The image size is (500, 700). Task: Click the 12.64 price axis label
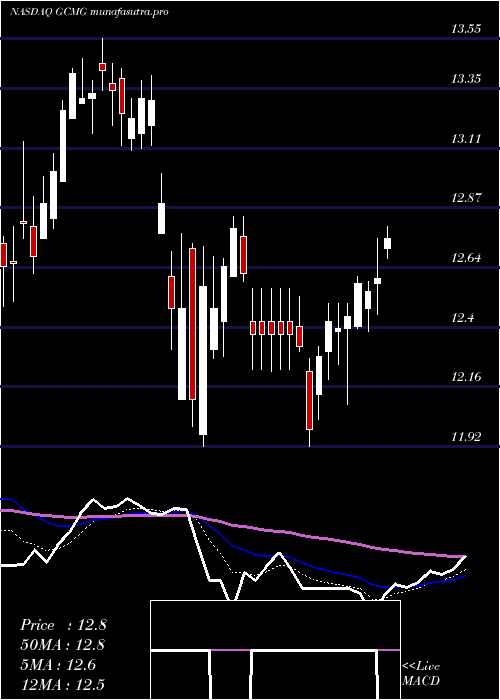466,258
